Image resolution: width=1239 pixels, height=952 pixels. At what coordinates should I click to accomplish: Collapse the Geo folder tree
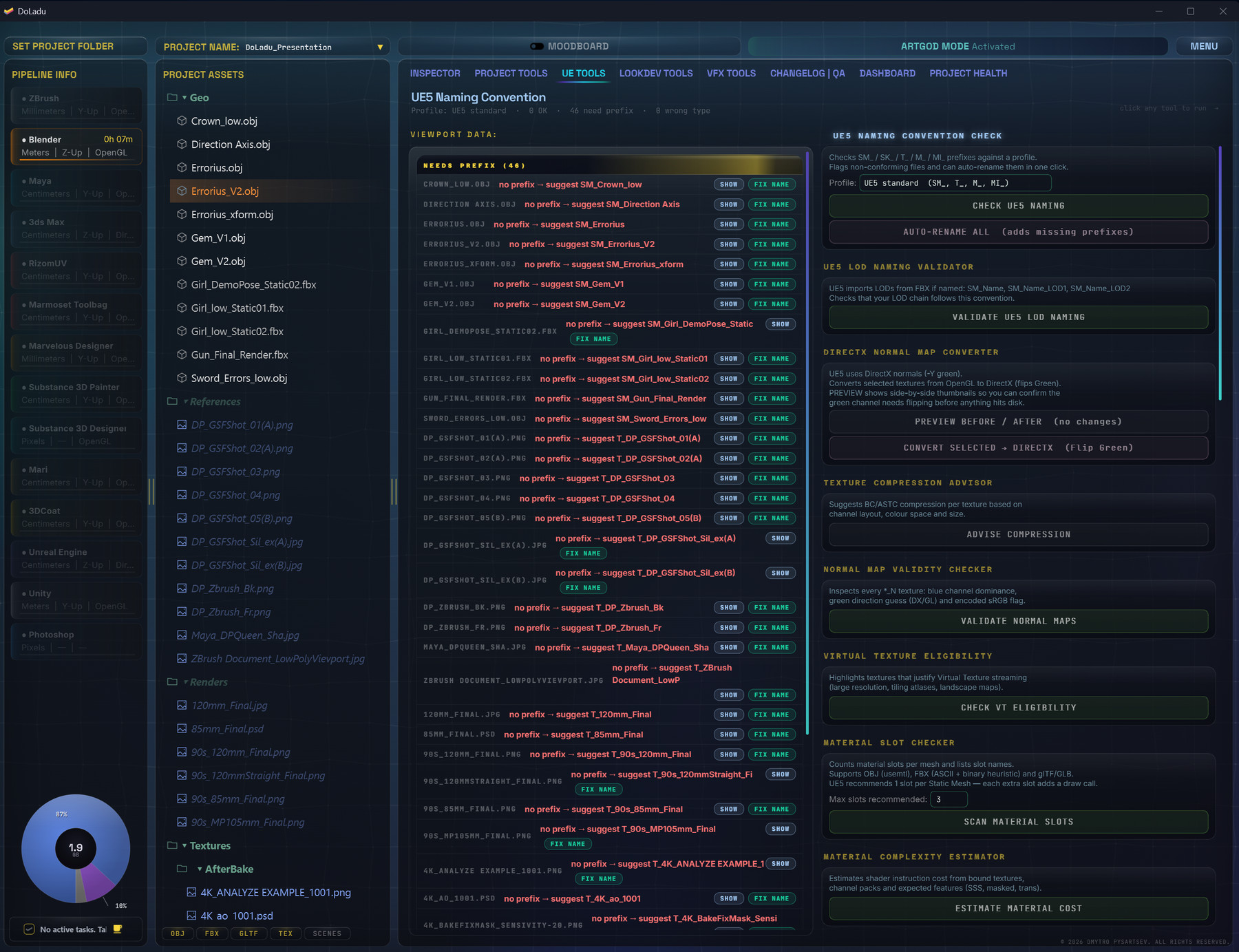[184, 98]
